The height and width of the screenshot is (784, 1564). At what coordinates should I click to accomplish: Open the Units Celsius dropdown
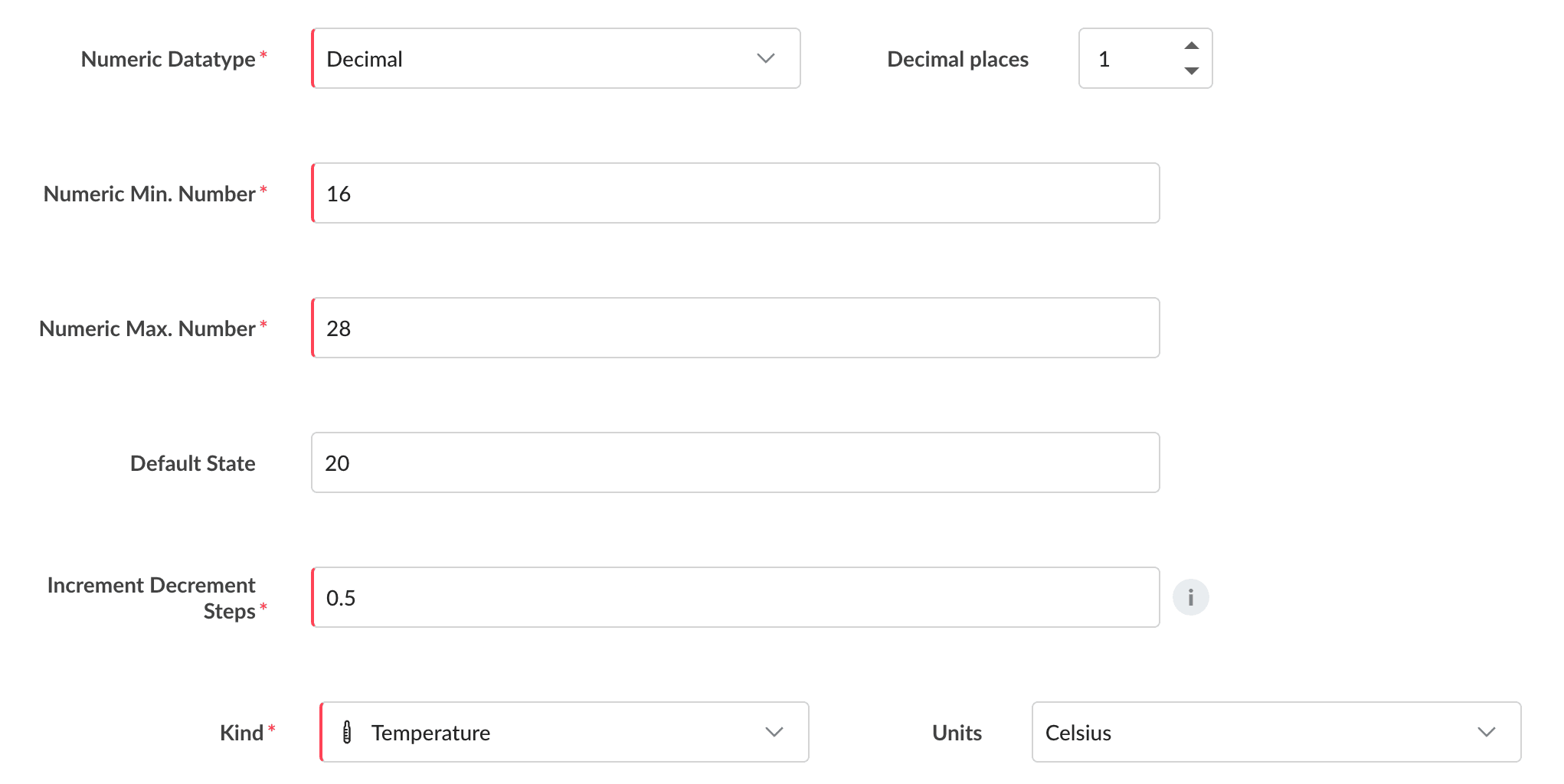click(x=1276, y=732)
